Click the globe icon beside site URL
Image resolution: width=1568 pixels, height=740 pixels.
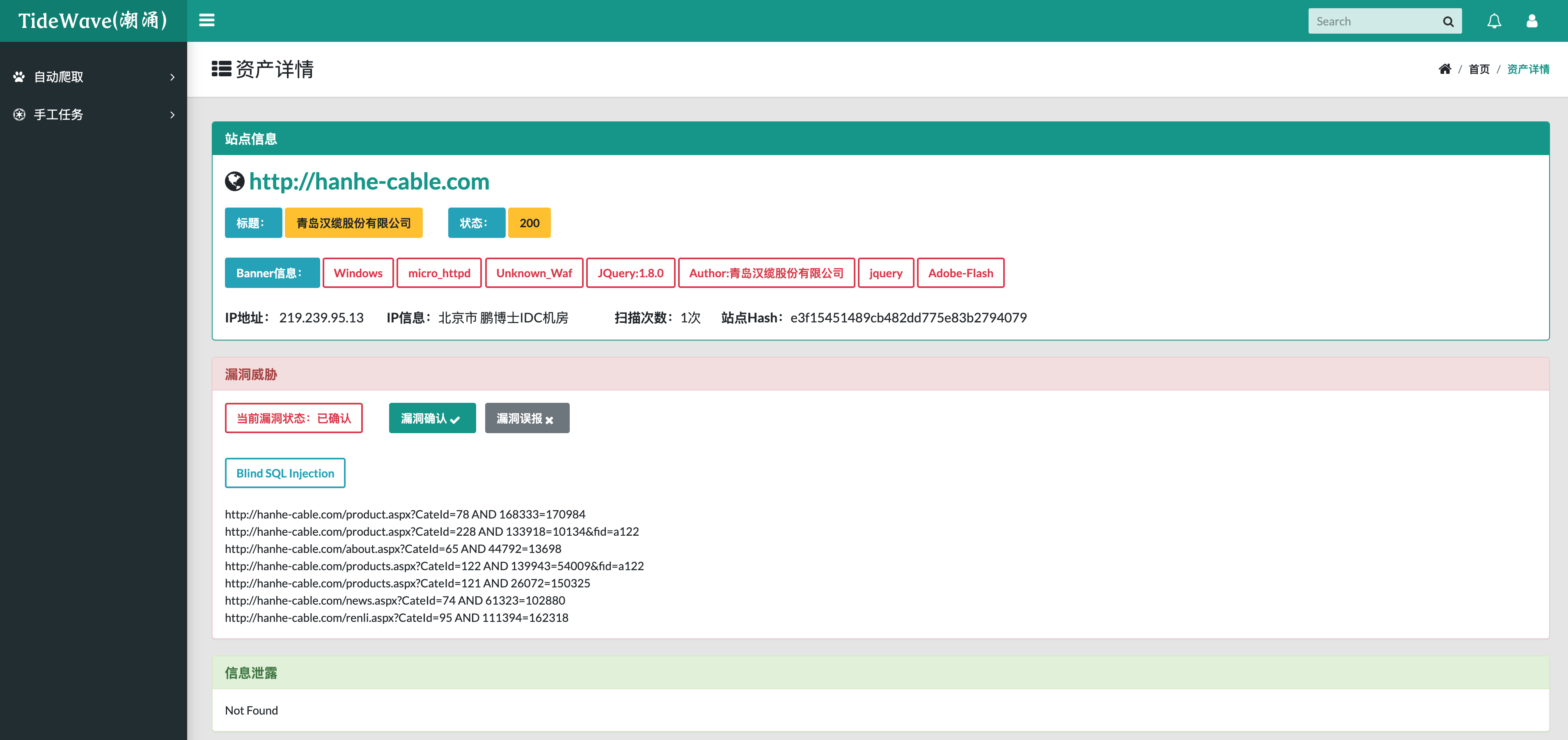(x=234, y=181)
